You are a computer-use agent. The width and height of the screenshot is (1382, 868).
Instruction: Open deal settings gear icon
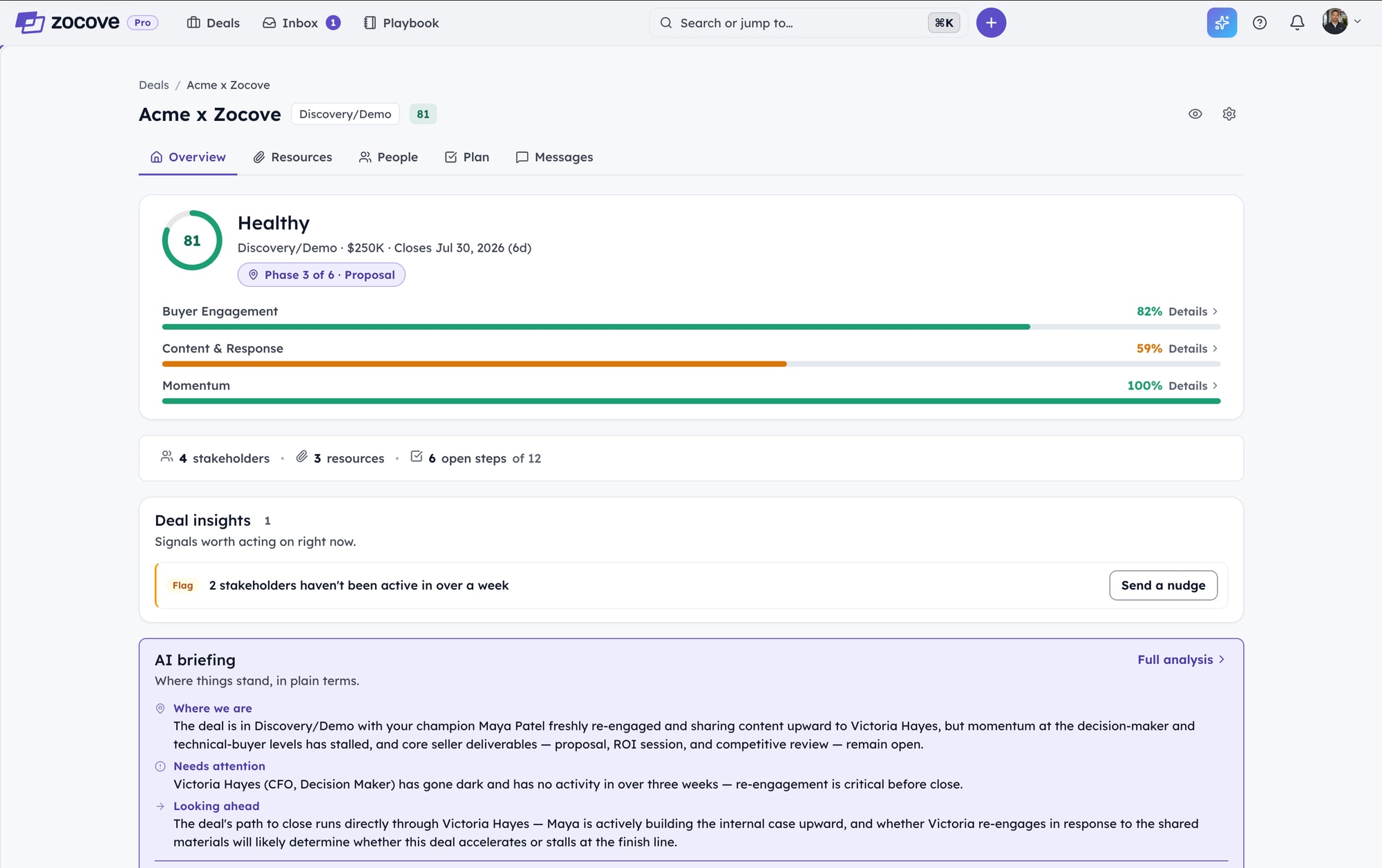(x=1229, y=114)
